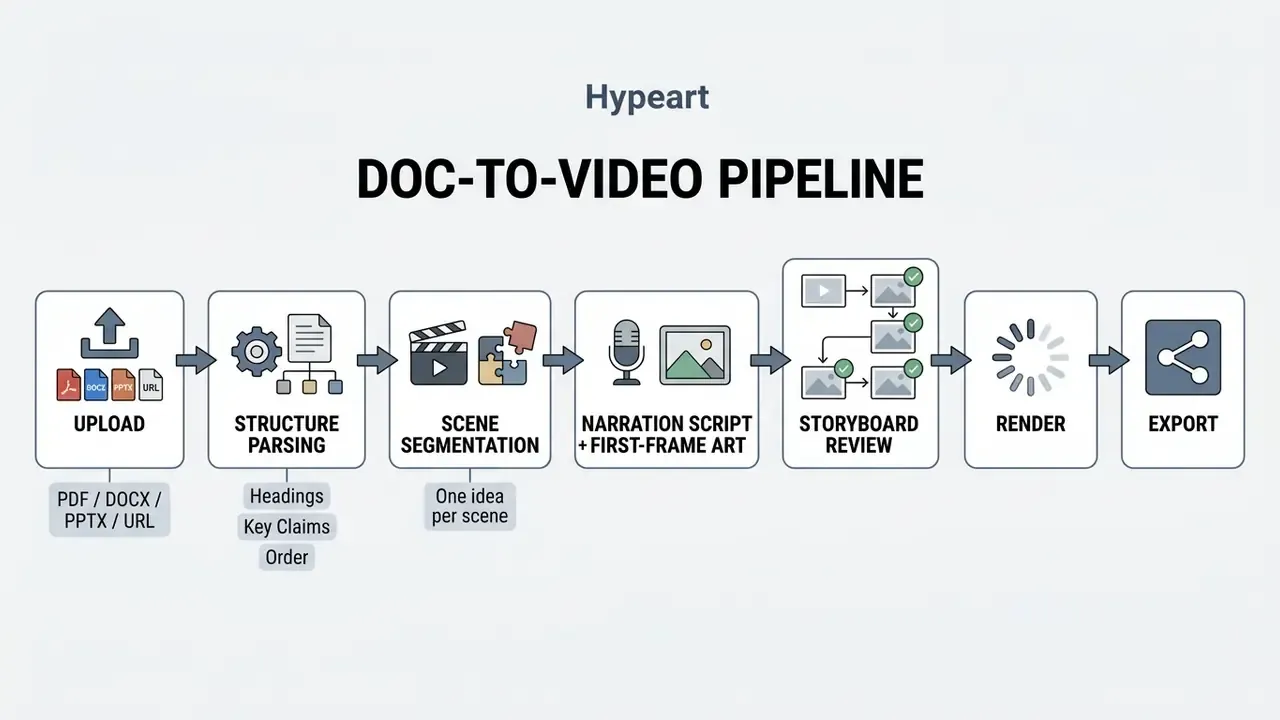Viewport: 1280px width, 720px height.
Task: Open the UPLOAD step card label
Action: pos(109,424)
